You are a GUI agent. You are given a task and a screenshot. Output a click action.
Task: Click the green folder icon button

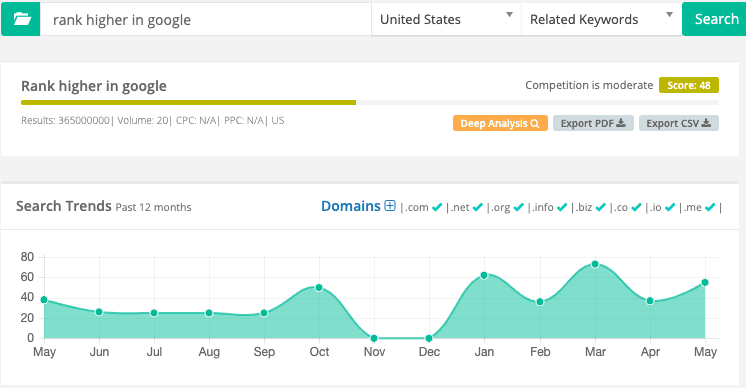tap(20, 19)
